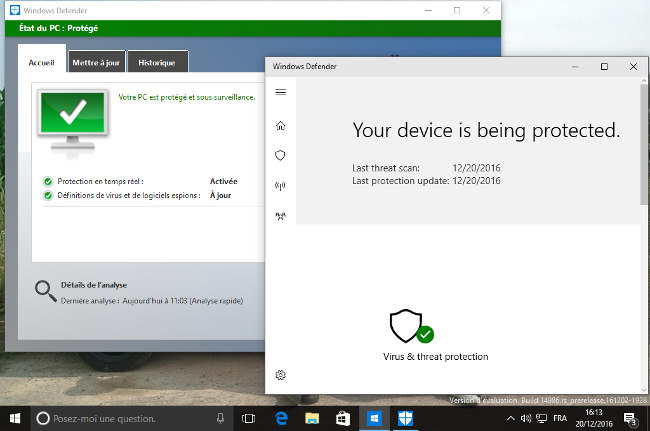Click the Last protection update date
This screenshot has width=650, height=431.
[x=476, y=181]
